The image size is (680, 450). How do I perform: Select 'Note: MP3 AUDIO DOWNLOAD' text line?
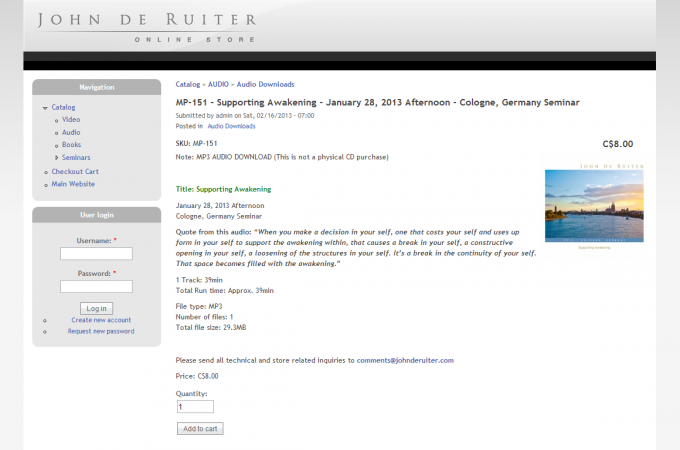tap(282, 157)
